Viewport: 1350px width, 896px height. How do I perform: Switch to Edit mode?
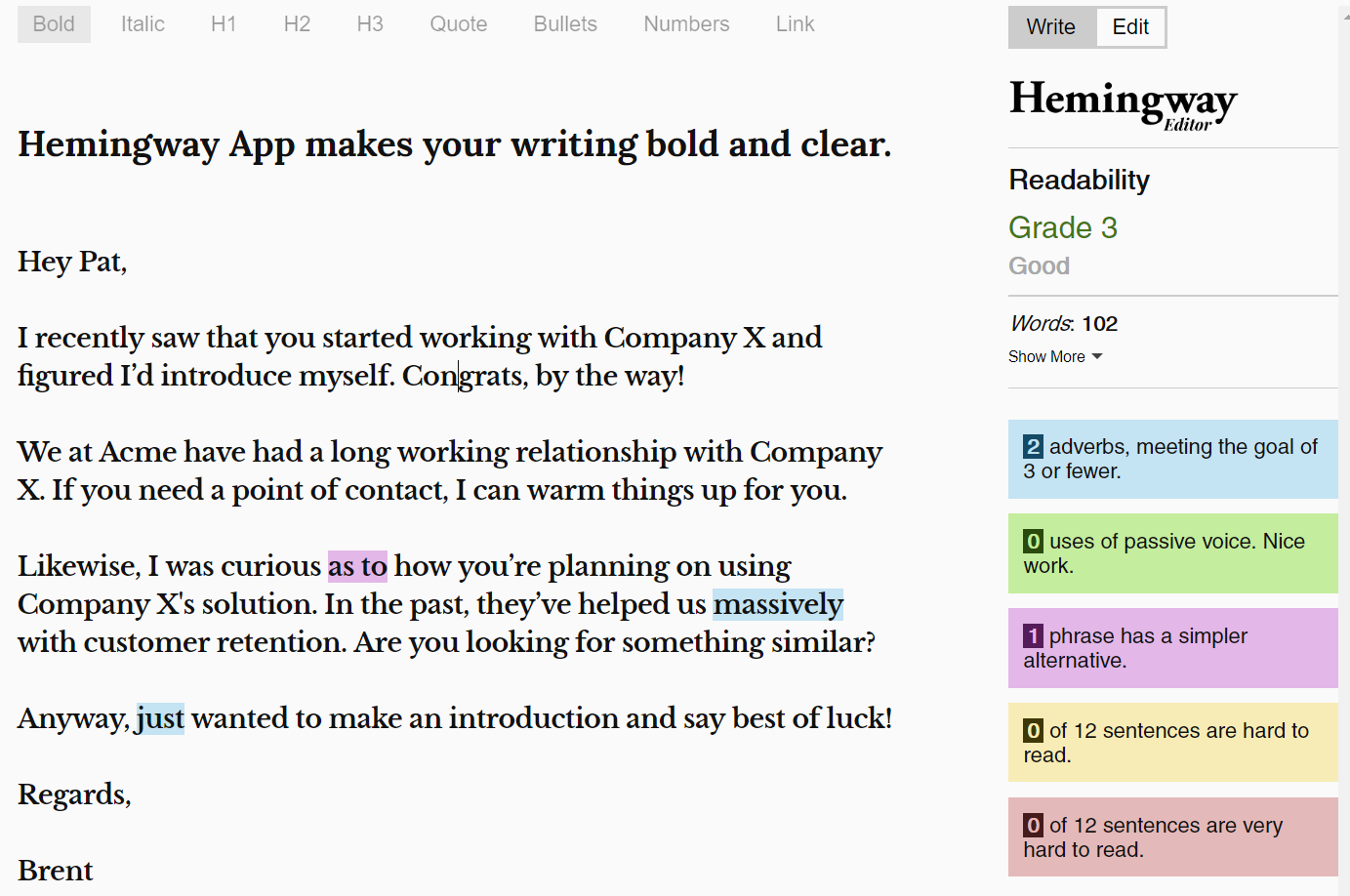(1130, 27)
